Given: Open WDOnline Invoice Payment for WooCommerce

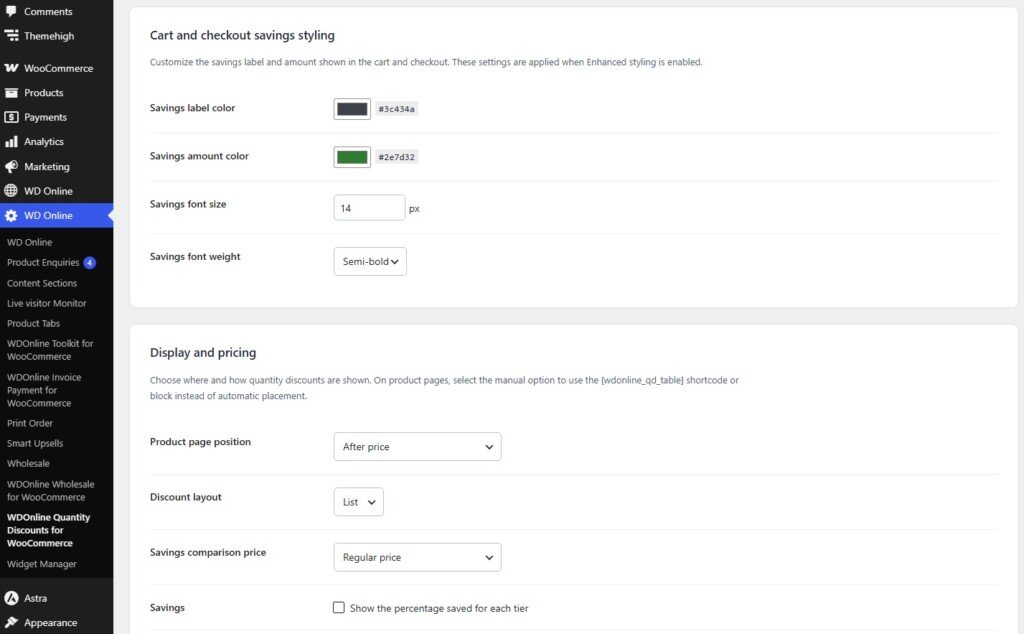Looking at the screenshot, I should point(44,390).
